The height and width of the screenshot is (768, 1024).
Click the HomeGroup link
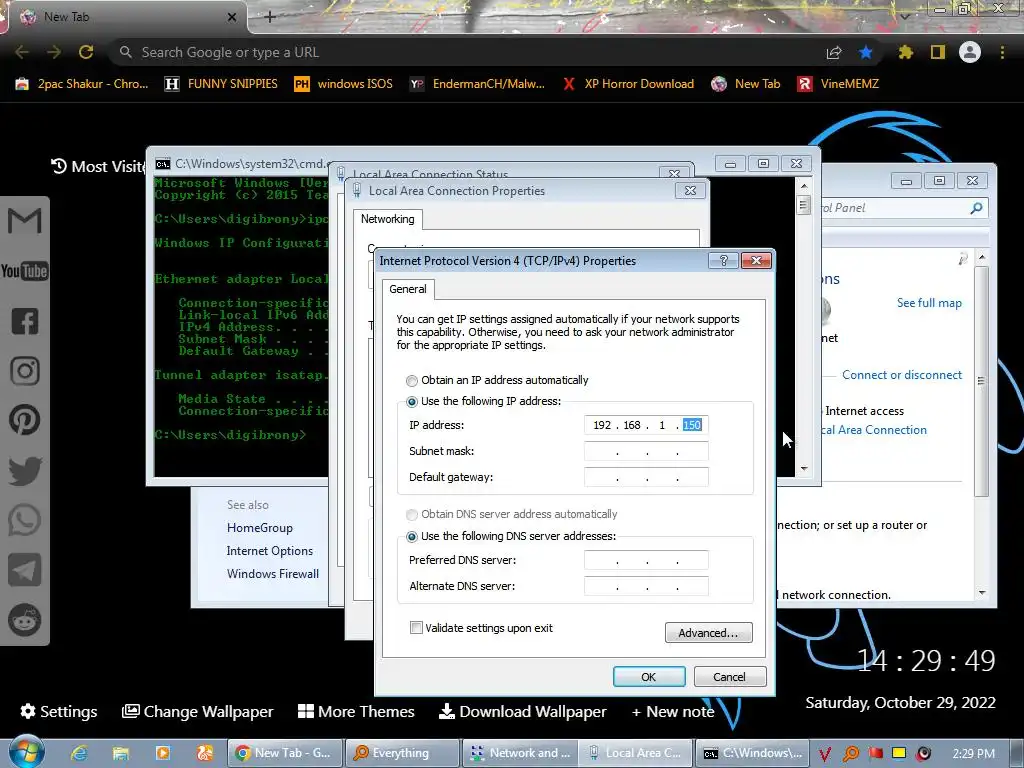click(260, 528)
